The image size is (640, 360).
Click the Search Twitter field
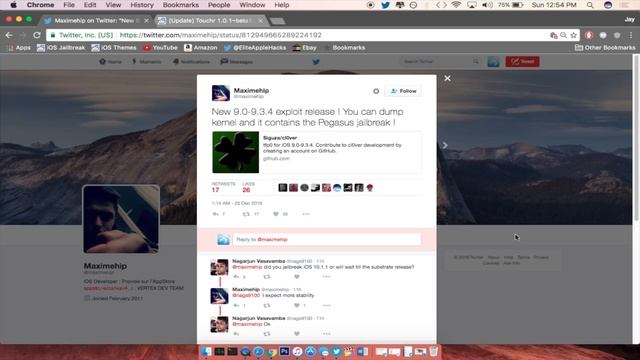pyautogui.click(x=441, y=62)
